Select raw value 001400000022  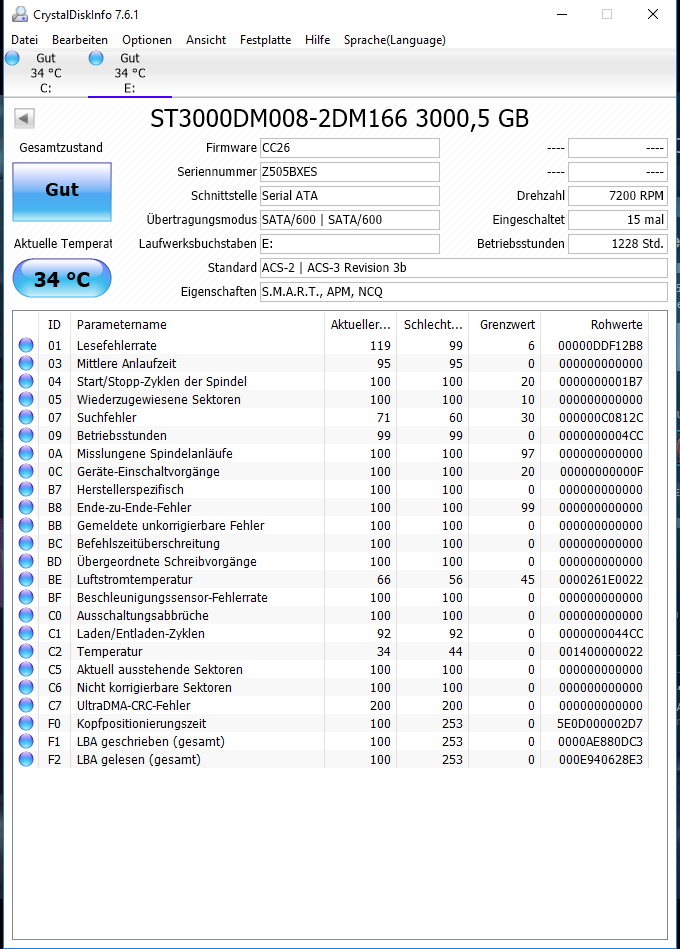pos(600,652)
